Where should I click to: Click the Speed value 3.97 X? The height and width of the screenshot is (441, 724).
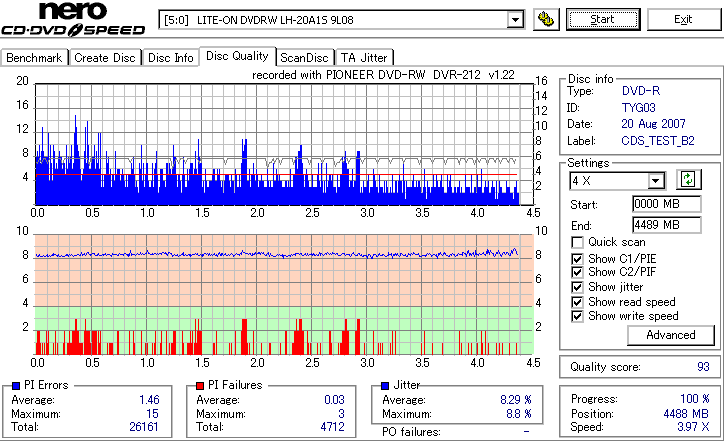pos(693,427)
